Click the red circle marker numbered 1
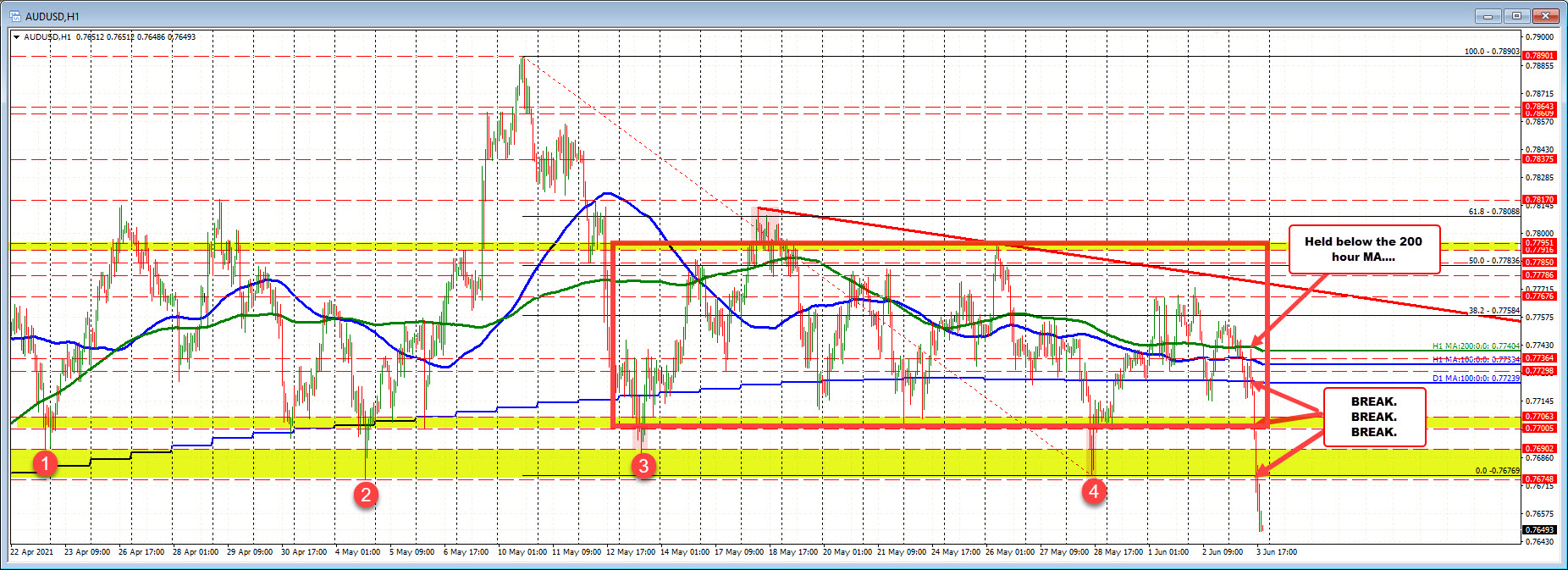Image resolution: width=1568 pixels, height=570 pixels. click(45, 462)
